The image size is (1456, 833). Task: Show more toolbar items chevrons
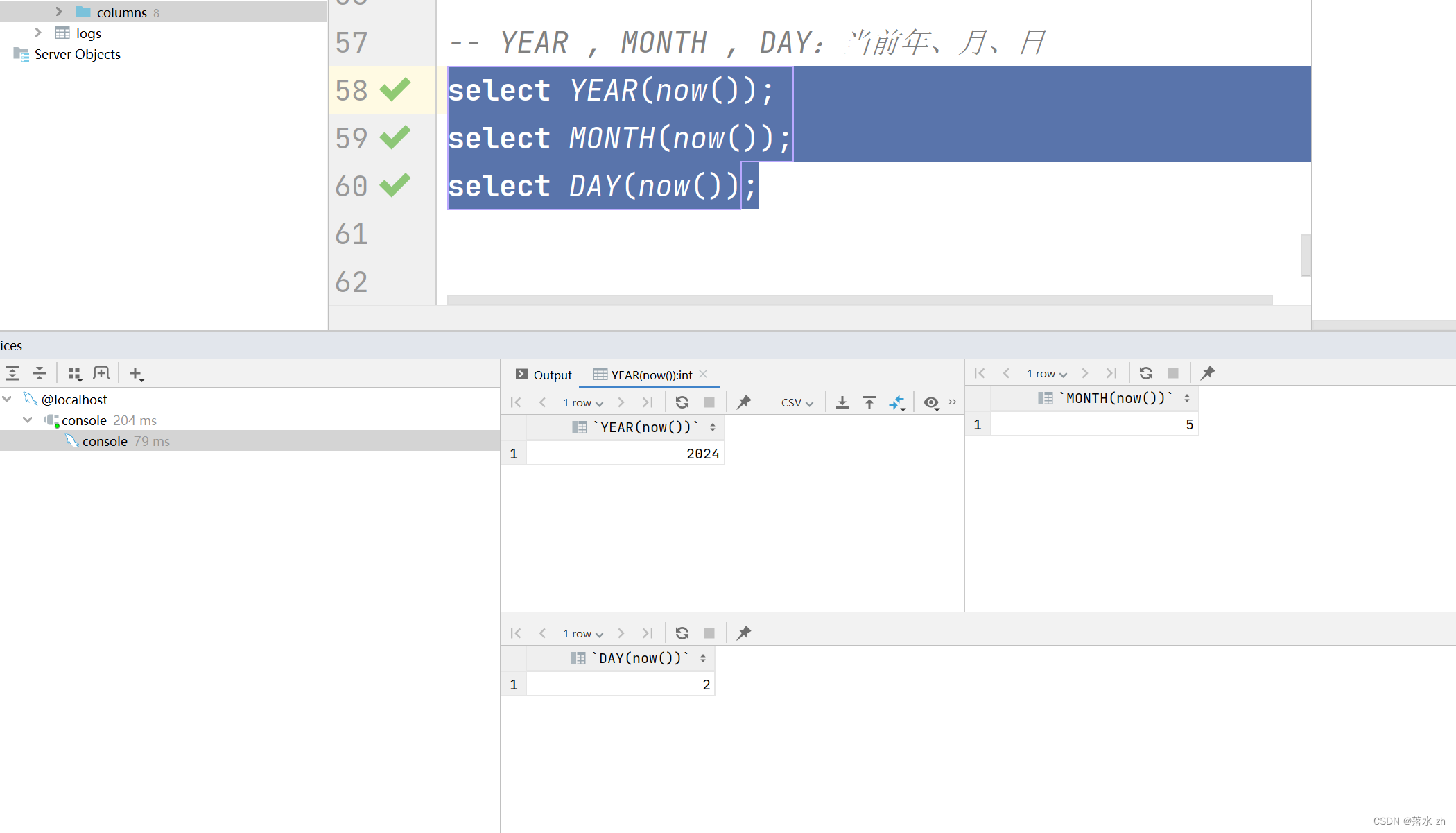[953, 402]
